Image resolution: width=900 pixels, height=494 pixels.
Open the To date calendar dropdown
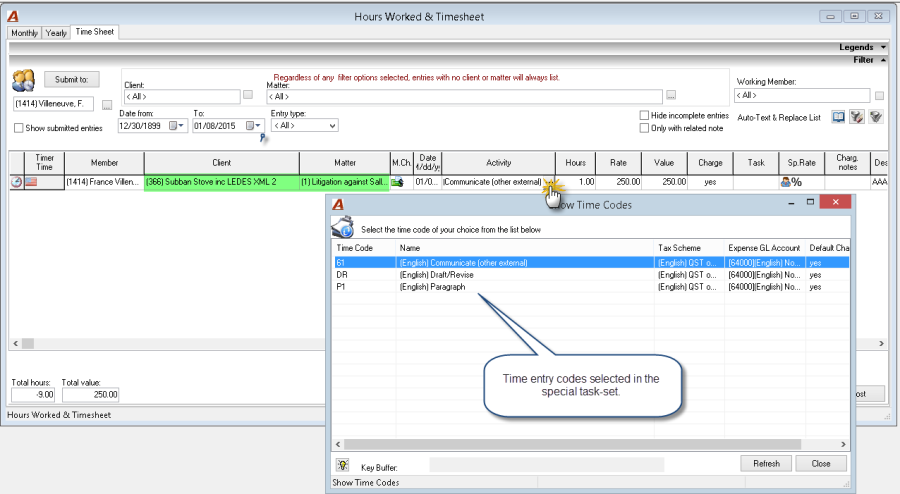pyautogui.click(x=254, y=126)
